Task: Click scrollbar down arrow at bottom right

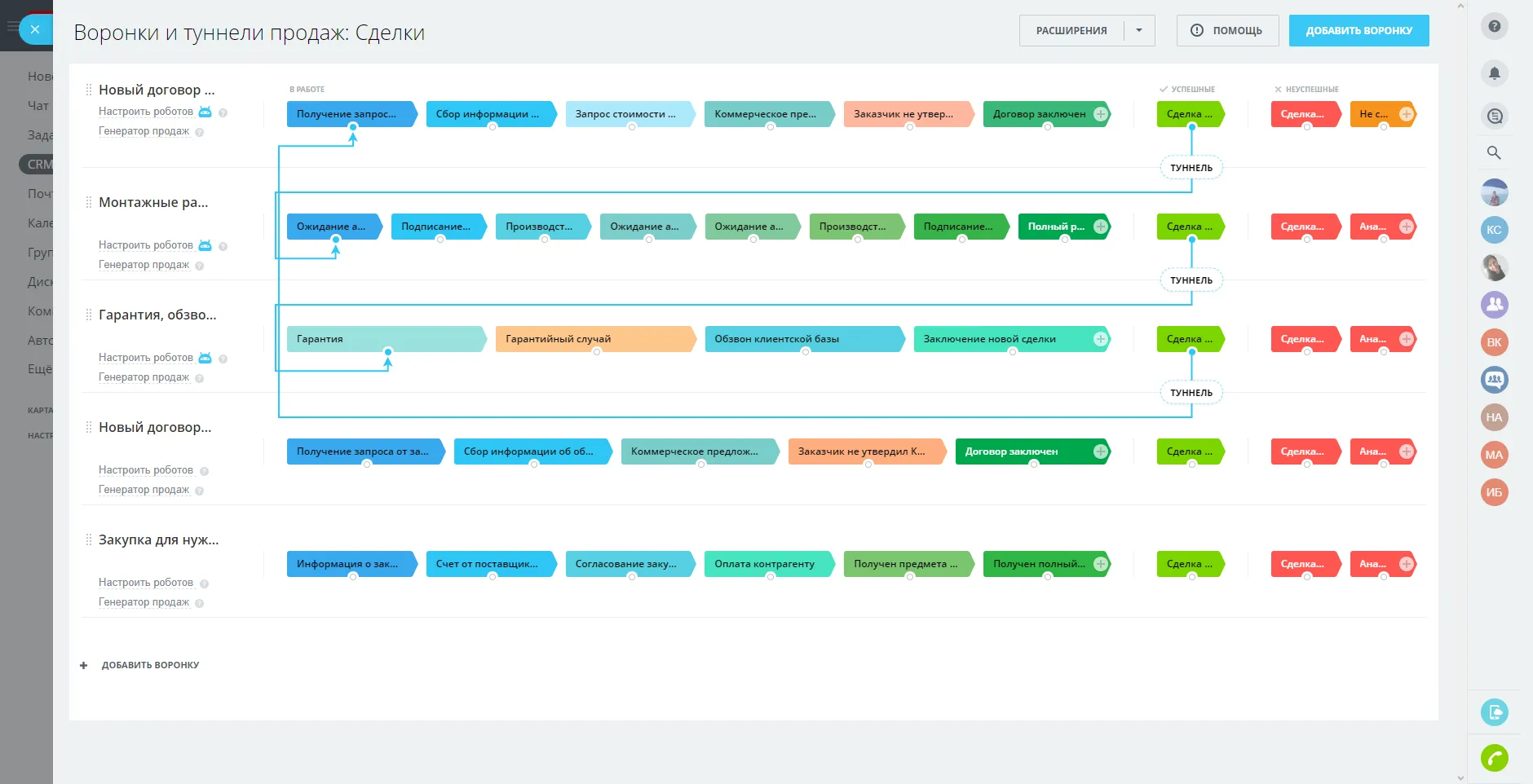Action: tap(1460, 777)
